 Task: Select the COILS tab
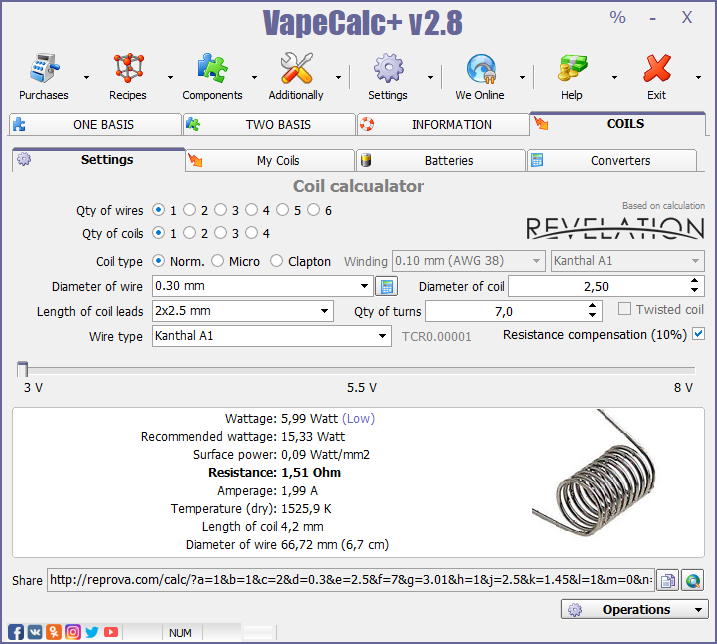point(617,123)
